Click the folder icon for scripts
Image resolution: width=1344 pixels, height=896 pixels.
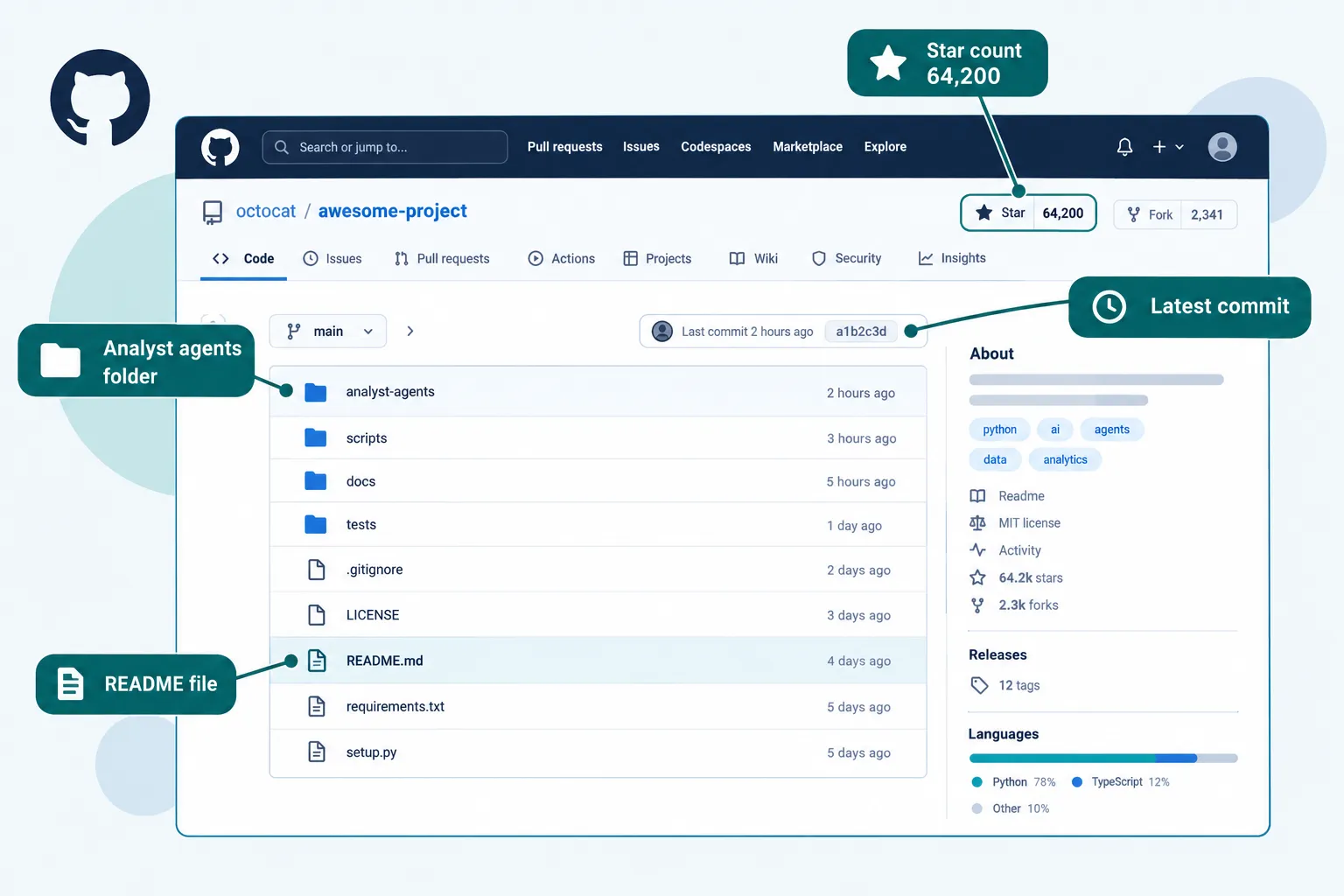[x=316, y=437]
